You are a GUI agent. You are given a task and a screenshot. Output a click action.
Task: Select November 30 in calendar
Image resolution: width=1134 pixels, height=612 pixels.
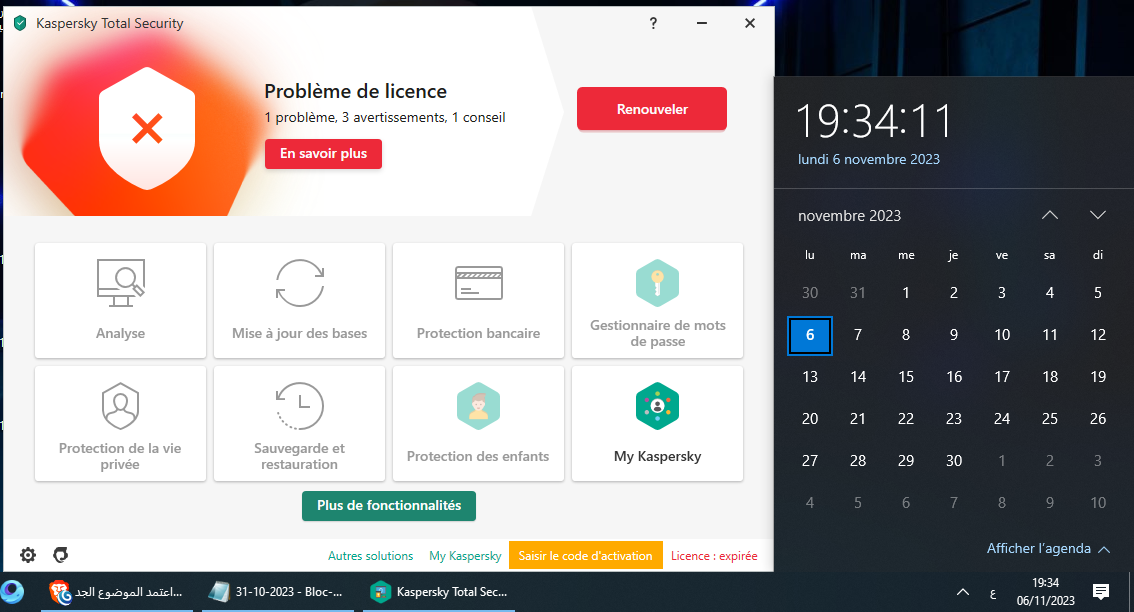click(954, 461)
